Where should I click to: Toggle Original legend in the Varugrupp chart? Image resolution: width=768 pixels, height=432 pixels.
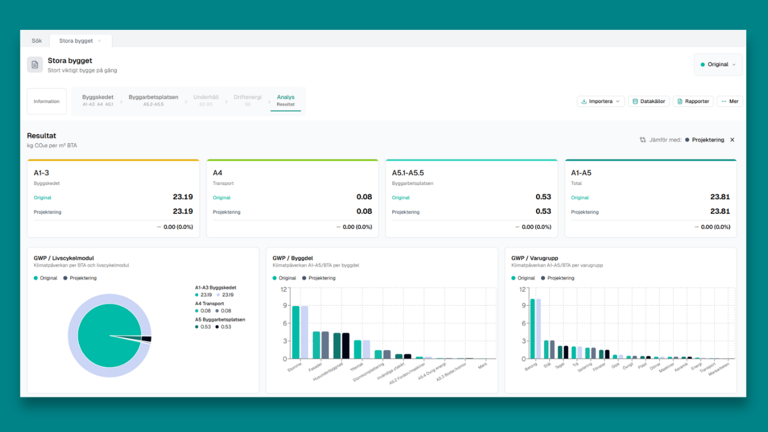526,278
